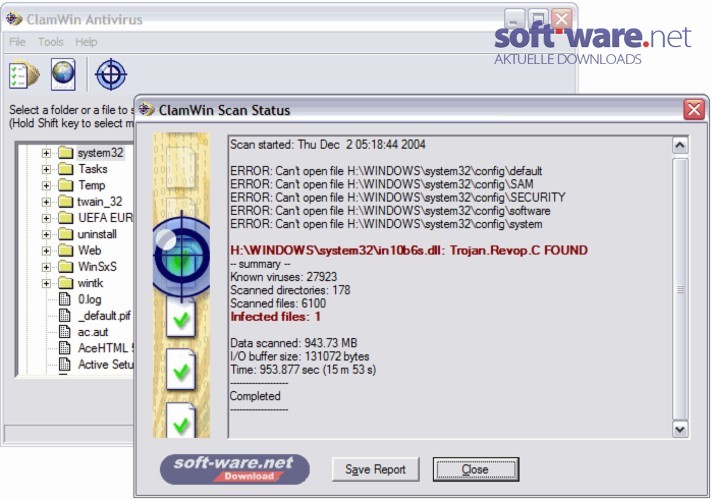The image size is (712, 500).
Task: Click the ac.aut file icon
Action: tap(65, 332)
